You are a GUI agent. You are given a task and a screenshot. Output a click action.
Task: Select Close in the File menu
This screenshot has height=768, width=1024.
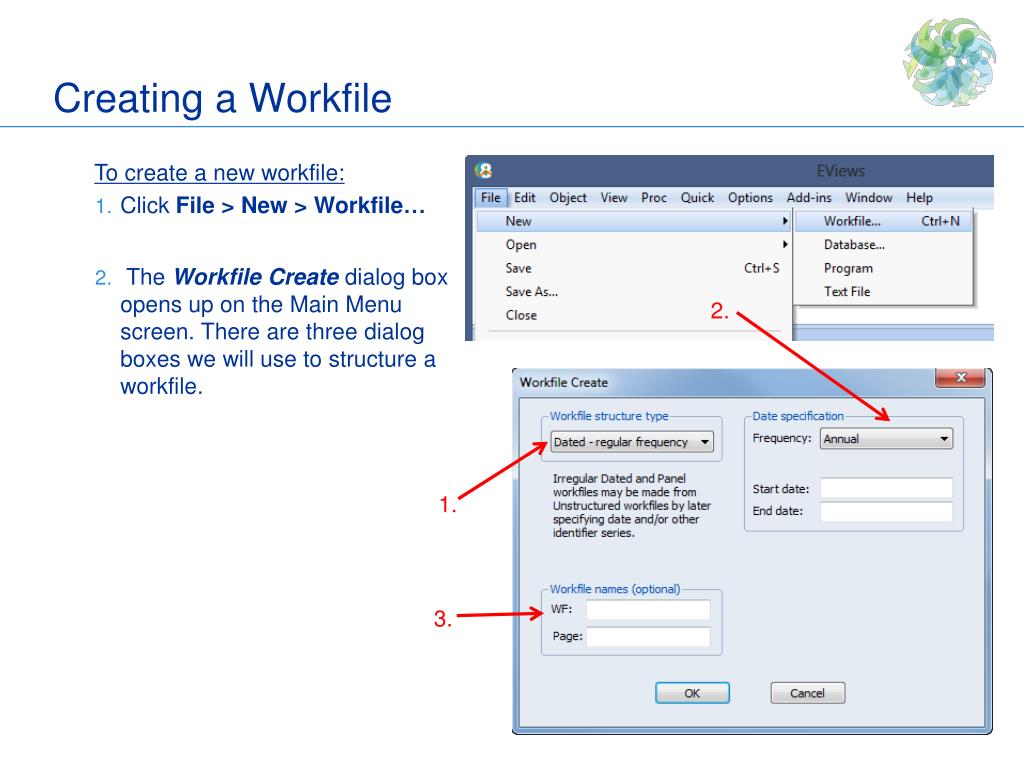coord(633,315)
